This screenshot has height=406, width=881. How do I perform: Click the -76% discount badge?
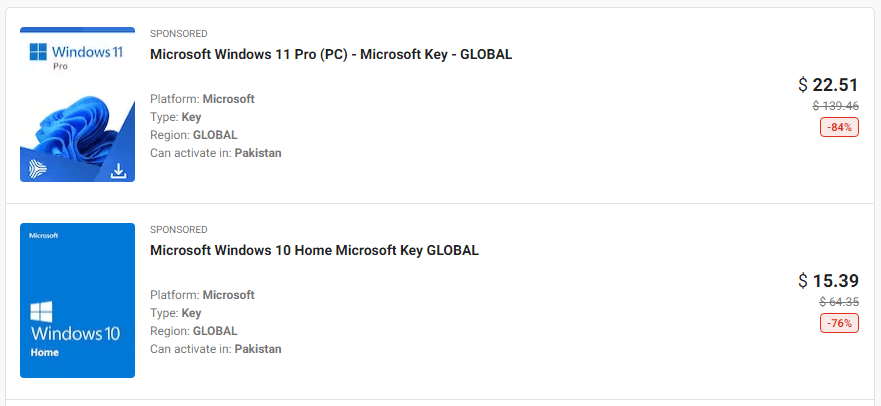pyautogui.click(x=839, y=323)
